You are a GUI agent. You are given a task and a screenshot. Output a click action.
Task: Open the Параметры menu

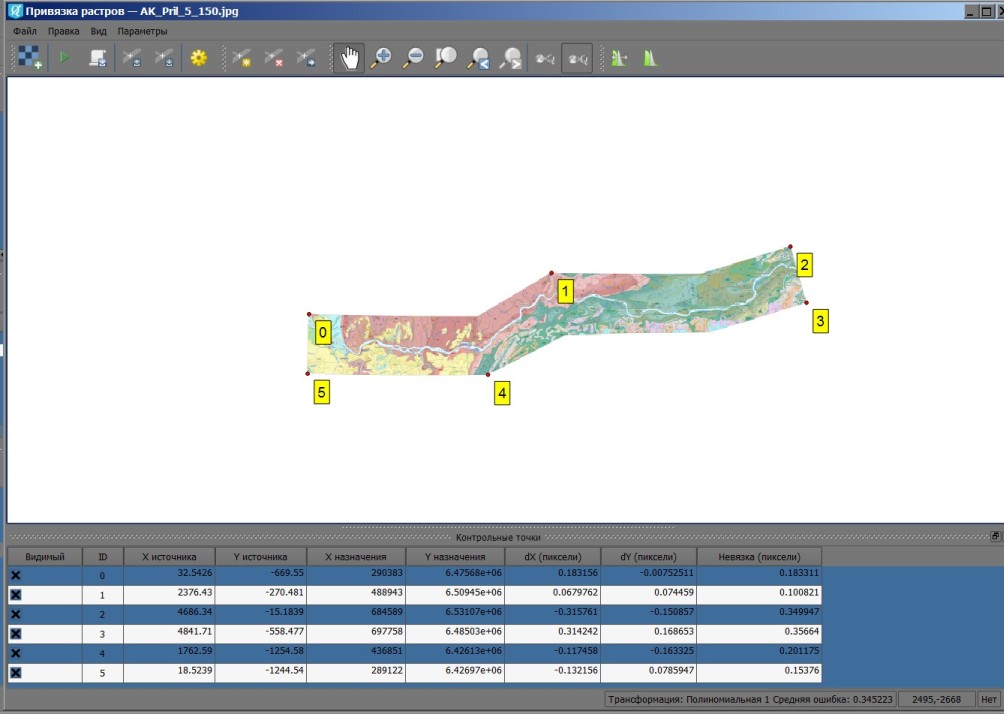click(x=143, y=32)
